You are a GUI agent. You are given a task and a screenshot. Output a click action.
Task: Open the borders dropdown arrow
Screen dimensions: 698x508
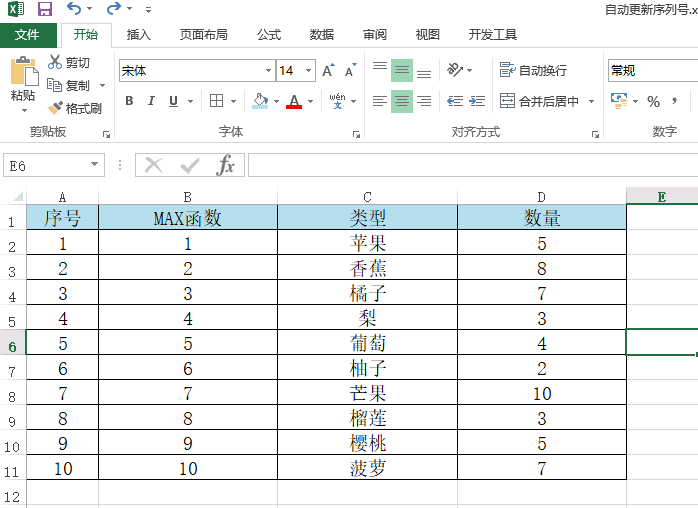pyautogui.click(x=234, y=102)
